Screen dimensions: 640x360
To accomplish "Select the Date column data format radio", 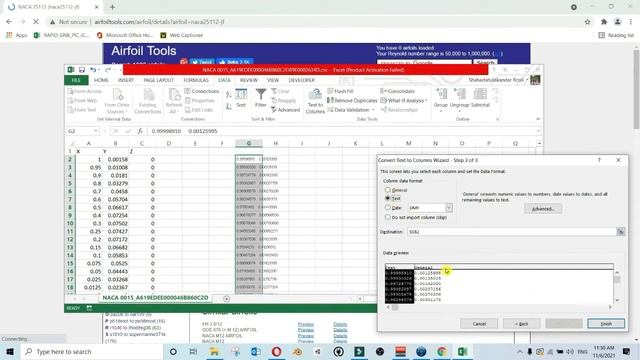I will (x=388, y=207).
